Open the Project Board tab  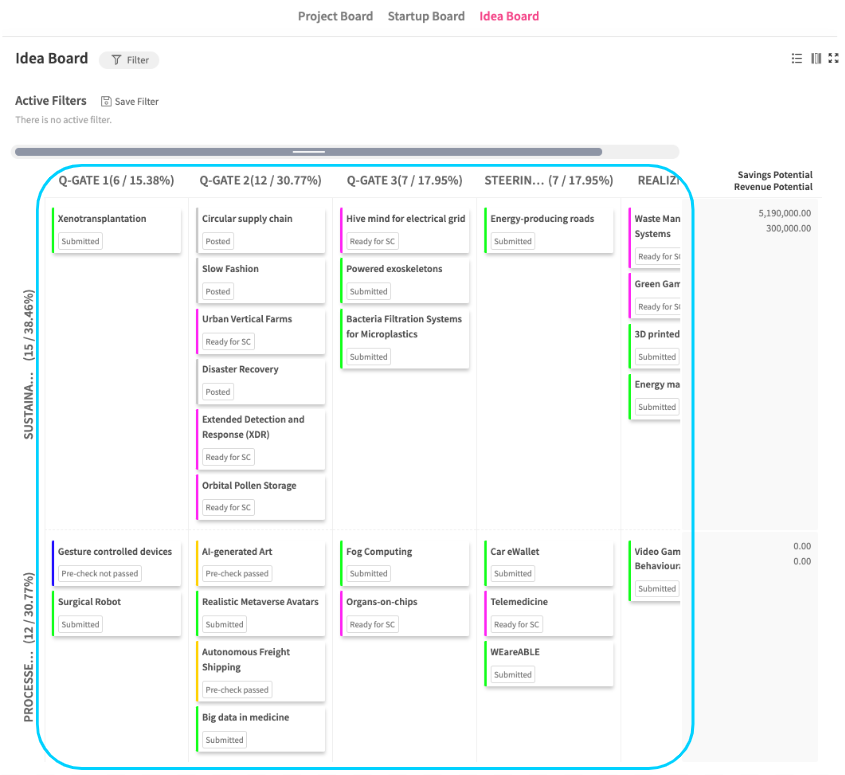tap(335, 16)
